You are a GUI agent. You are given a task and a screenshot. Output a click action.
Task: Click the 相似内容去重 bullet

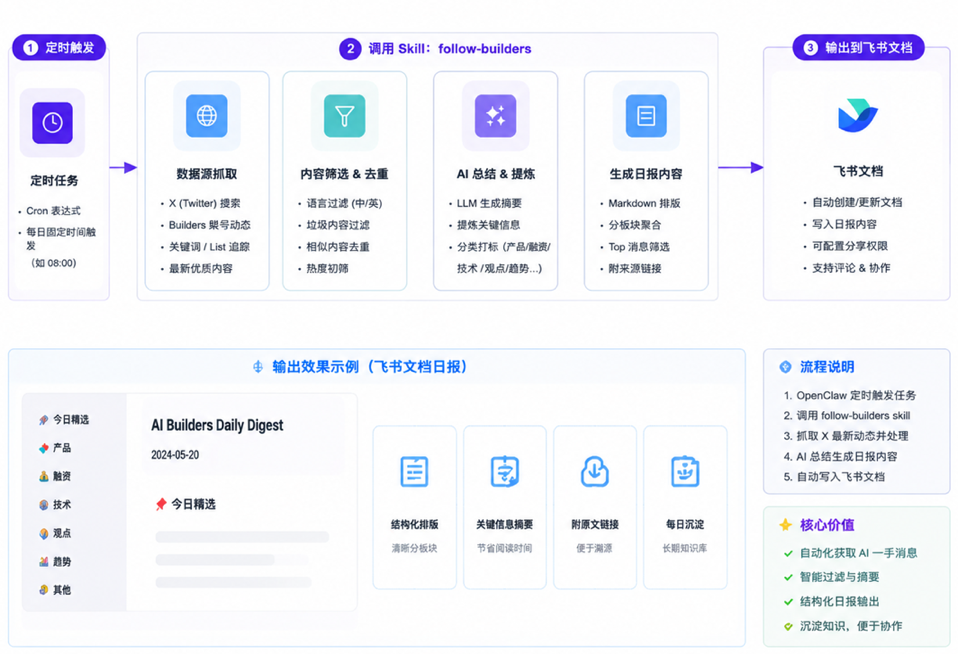pyautogui.click(x=338, y=247)
